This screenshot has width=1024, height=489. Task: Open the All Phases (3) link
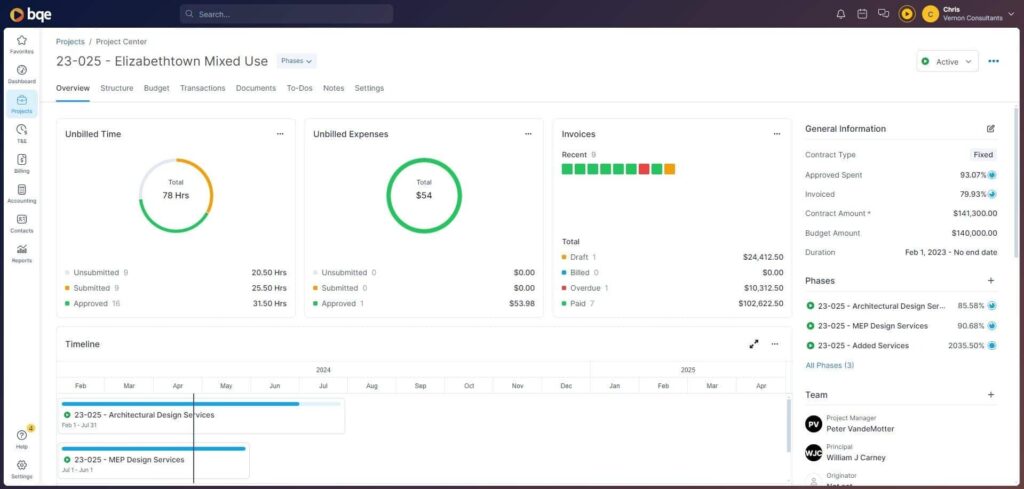pos(829,366)
